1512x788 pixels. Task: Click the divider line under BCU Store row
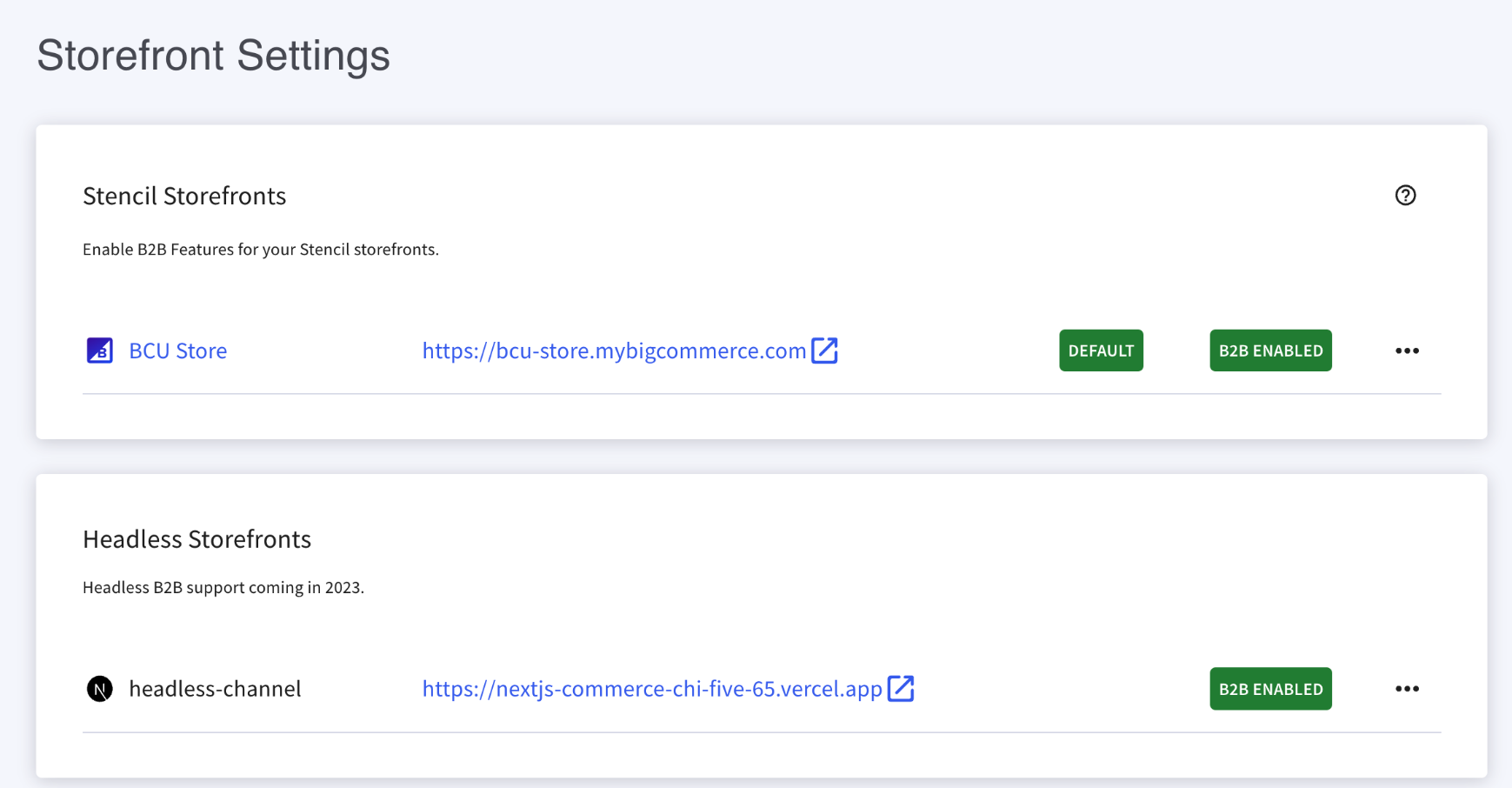pos(761,394)
